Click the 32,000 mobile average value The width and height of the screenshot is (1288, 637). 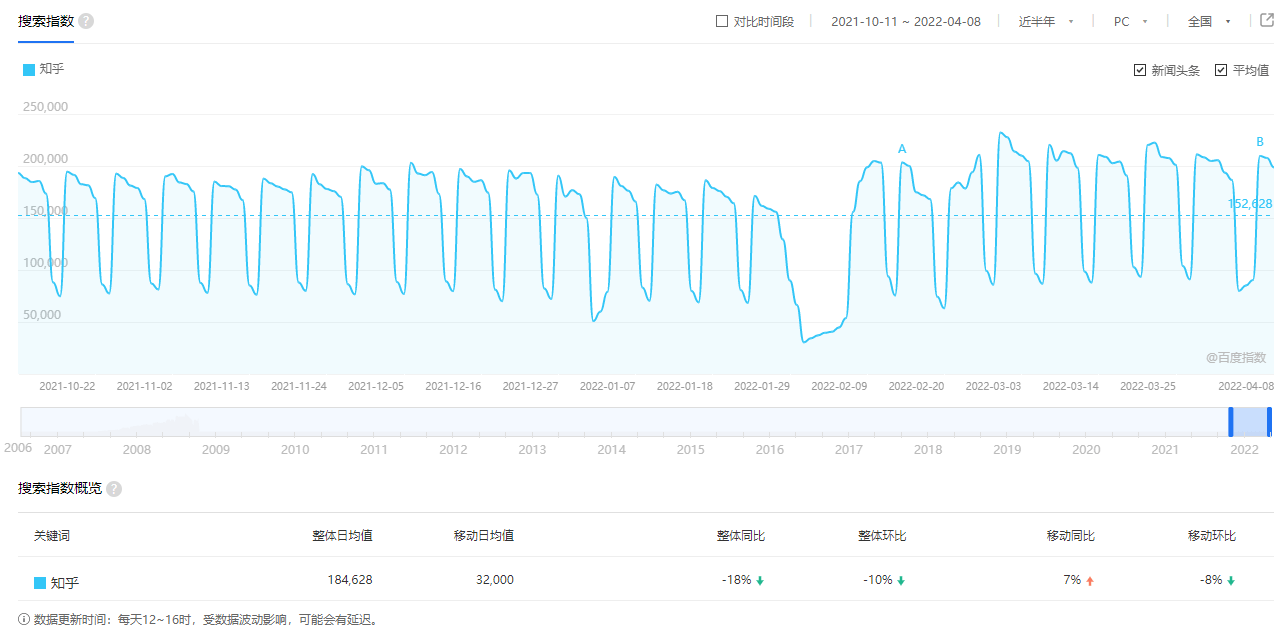(x=494, y=580)
